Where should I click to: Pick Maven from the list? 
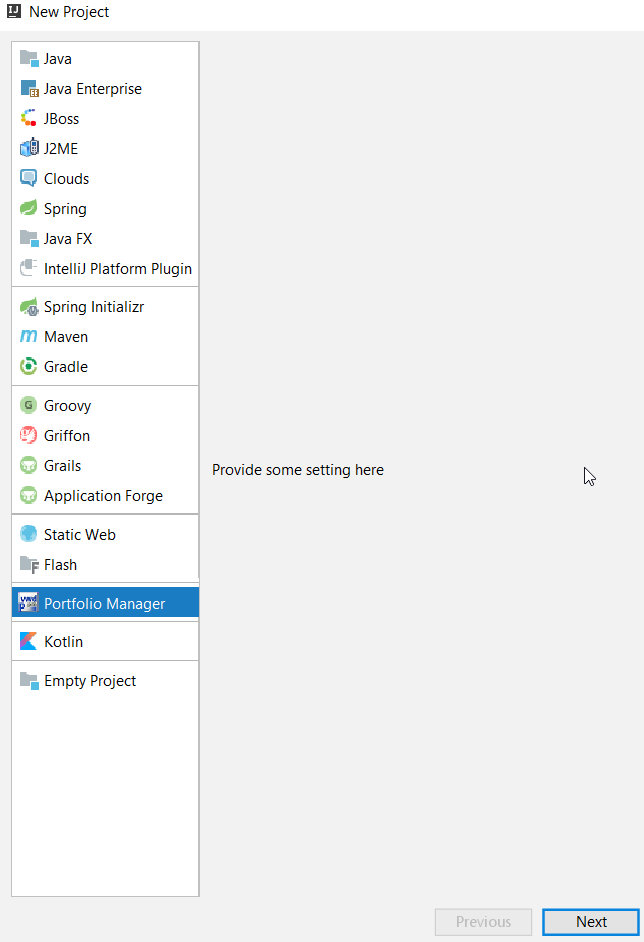point(66,337)
